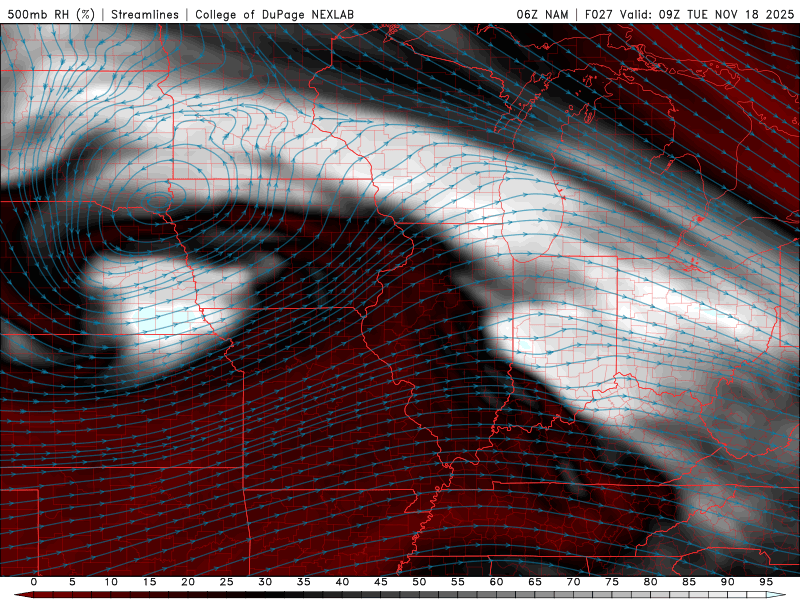Screen dimensions: 800x600
Task: Select the colorbar label "60"
Action: coord(496,582)
